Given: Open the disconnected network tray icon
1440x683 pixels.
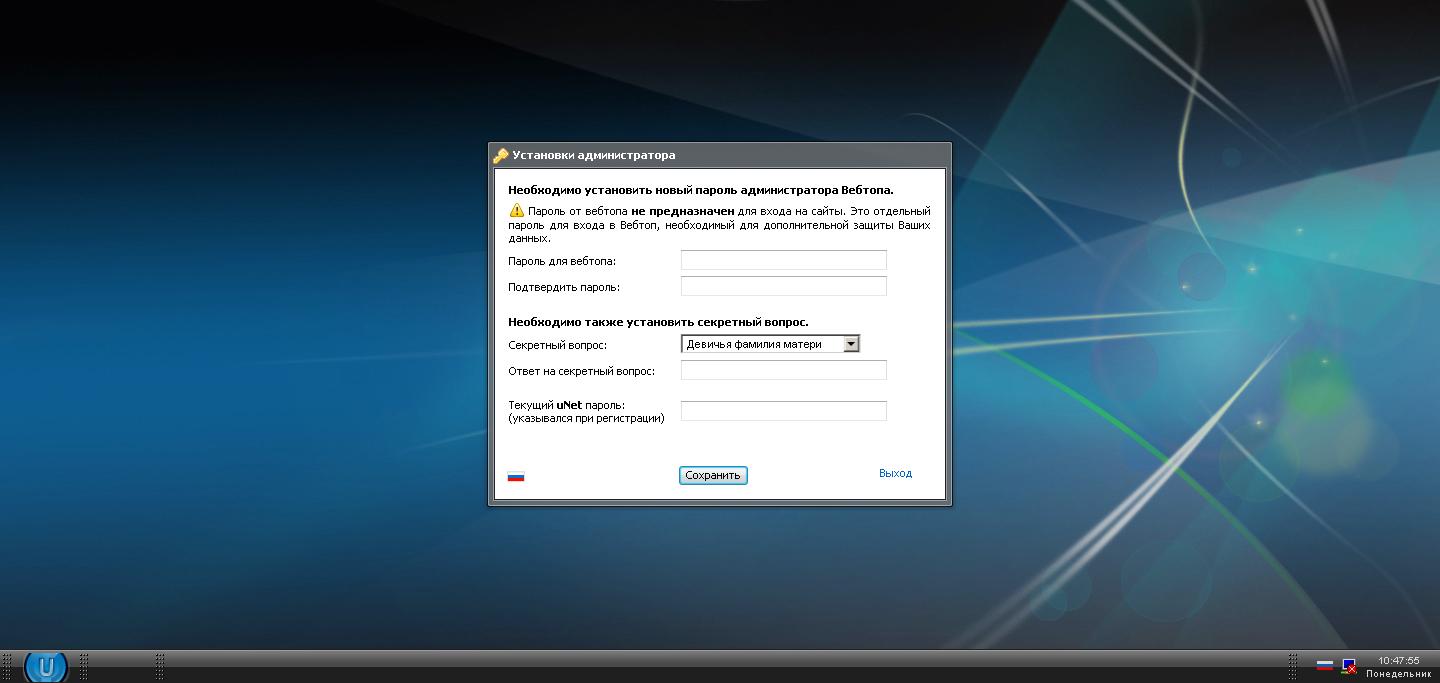Looking at the screenshot, I should pyautogui.click(x=1349, y=666).
